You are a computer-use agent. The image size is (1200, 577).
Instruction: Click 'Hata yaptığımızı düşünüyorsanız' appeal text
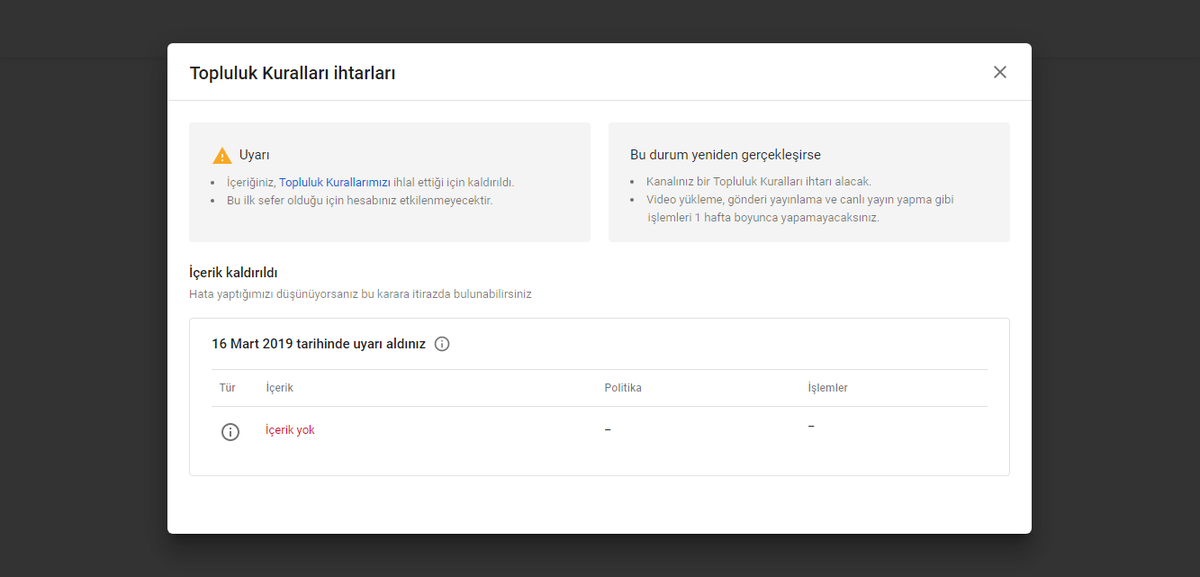[360, 295]
